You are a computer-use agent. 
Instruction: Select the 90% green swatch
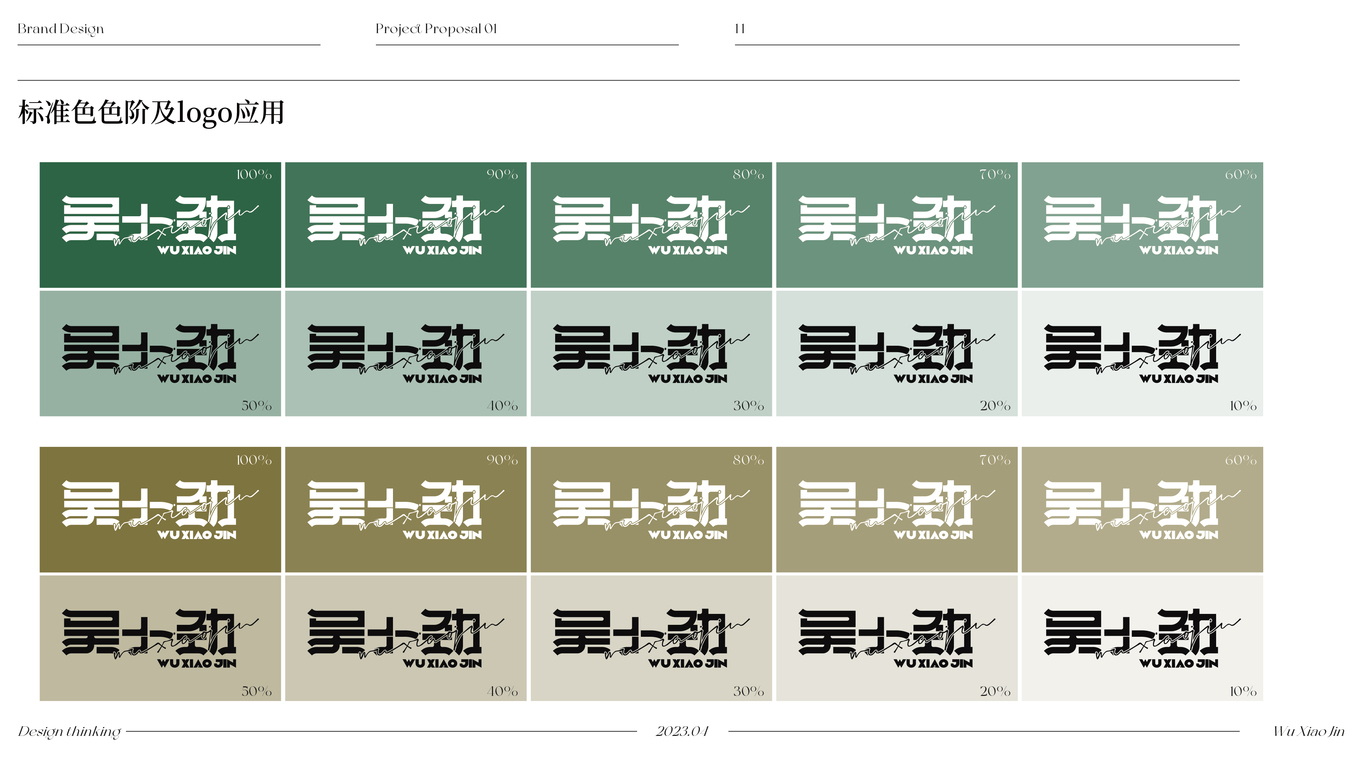pyautogui.click(x=406, y=225)
